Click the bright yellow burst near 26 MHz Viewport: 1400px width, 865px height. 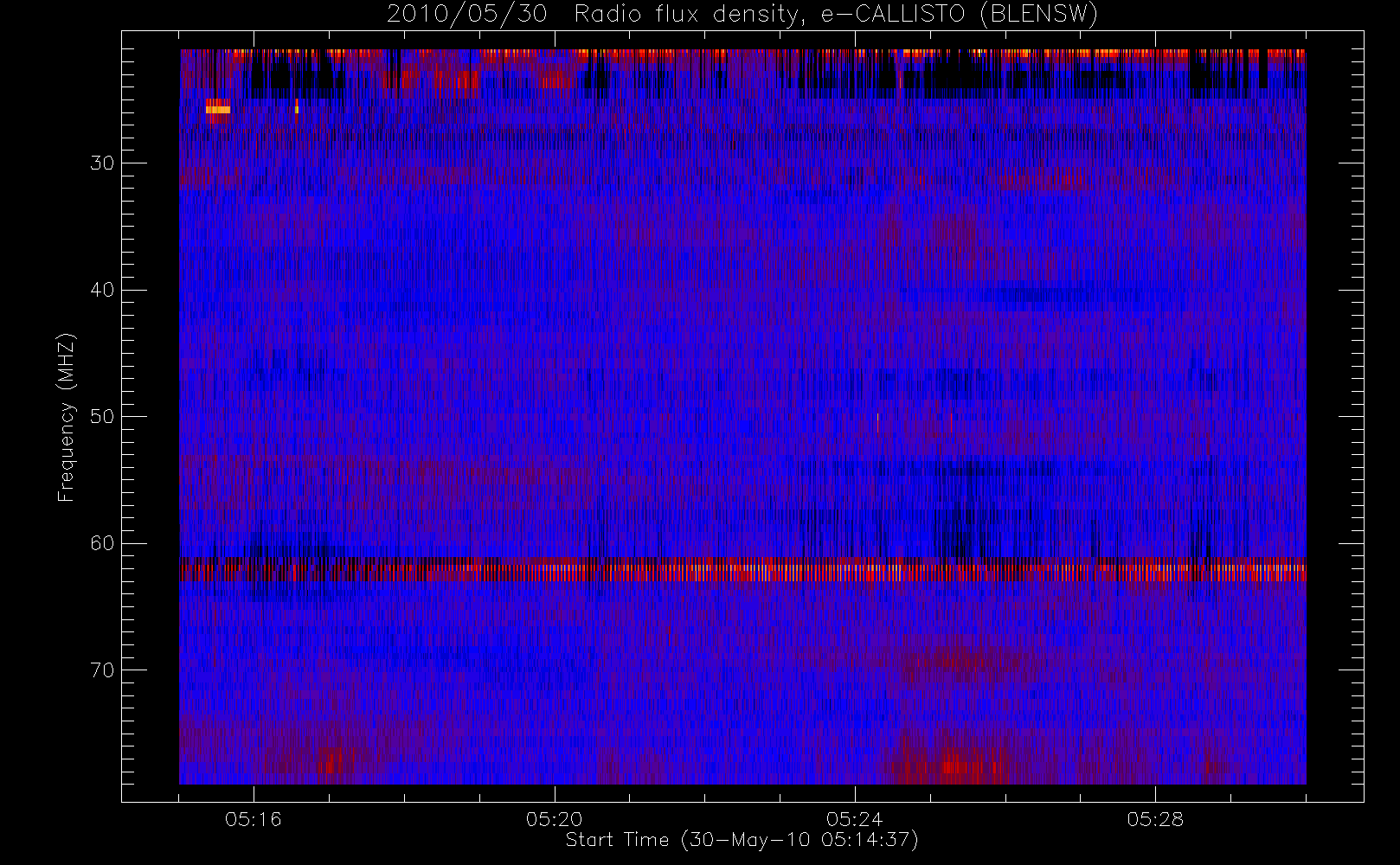point(218,109)
